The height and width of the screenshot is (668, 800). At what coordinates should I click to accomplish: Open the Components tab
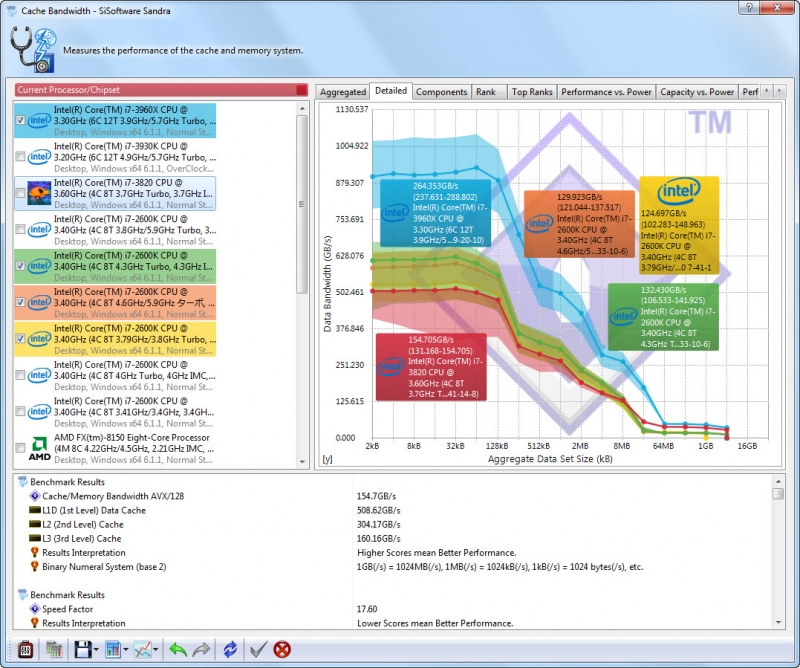441,92
